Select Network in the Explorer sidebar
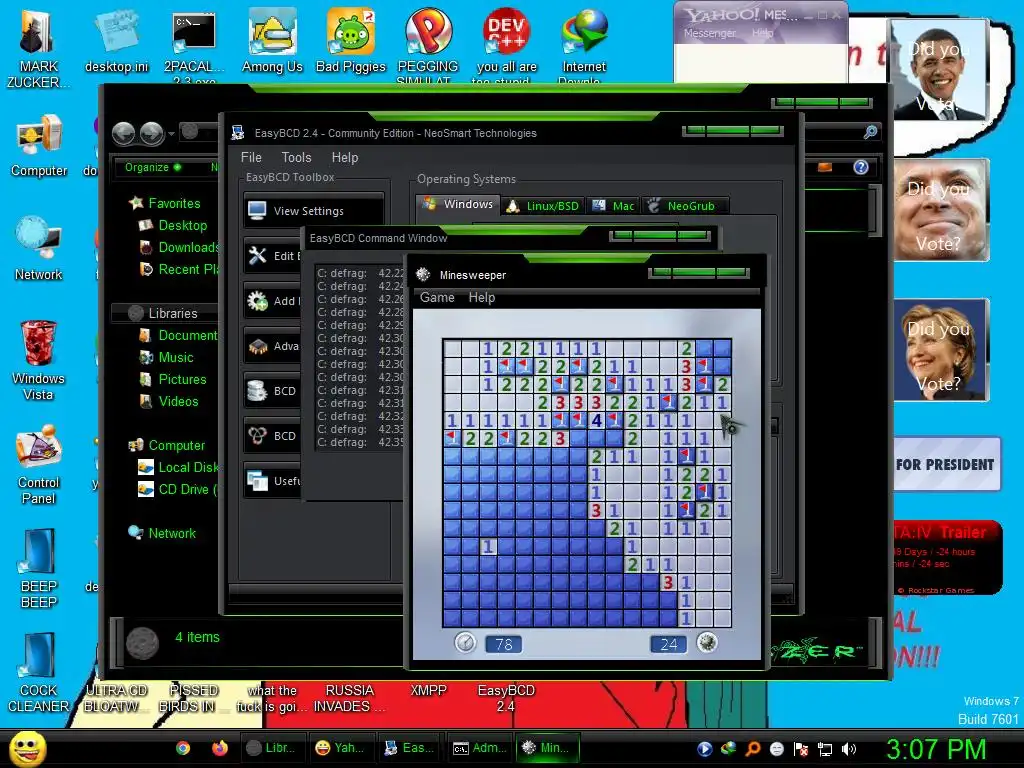Viewport: 1024px width, 768px height. 162,533
